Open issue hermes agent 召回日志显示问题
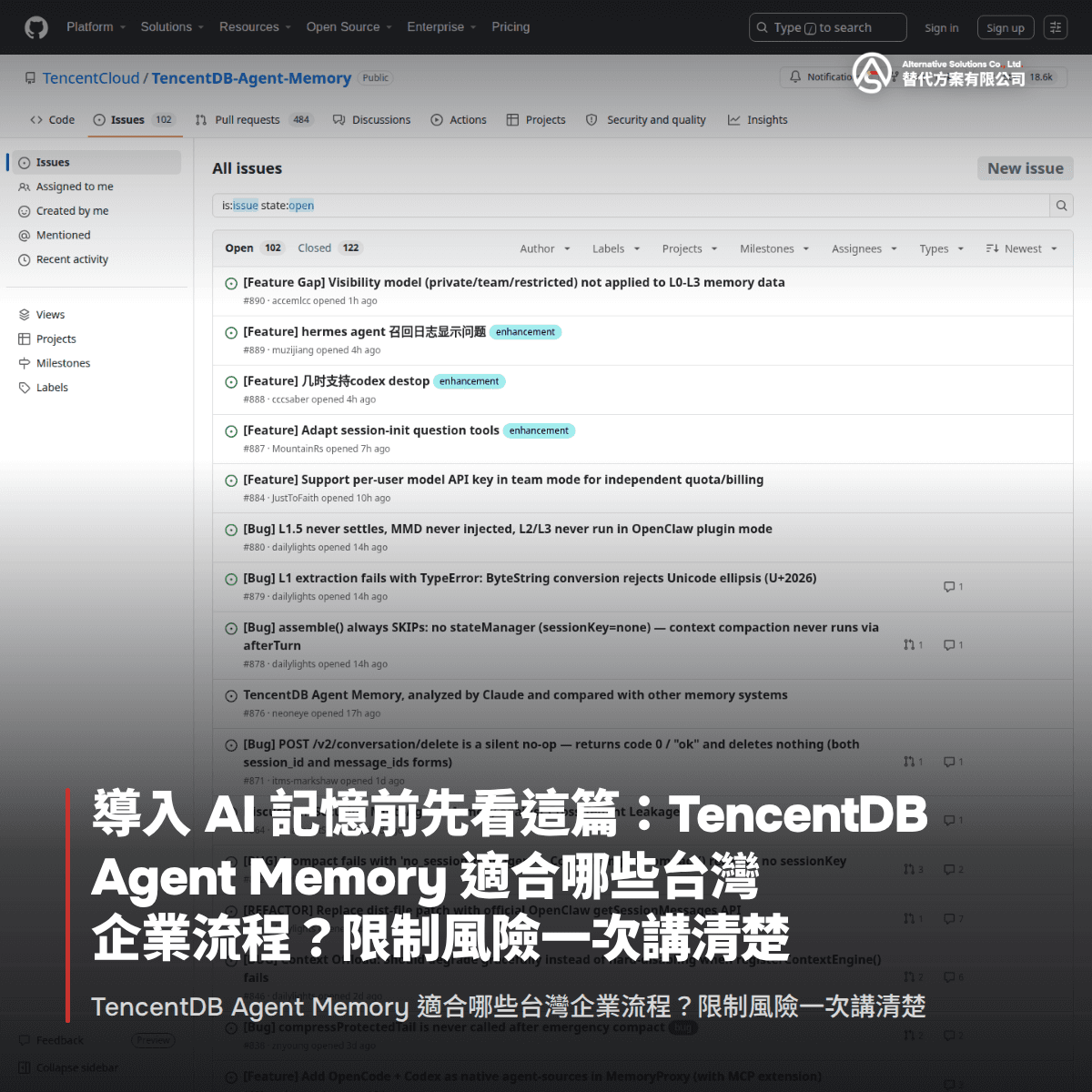1092x1092 pixels. tap(364, 332)
